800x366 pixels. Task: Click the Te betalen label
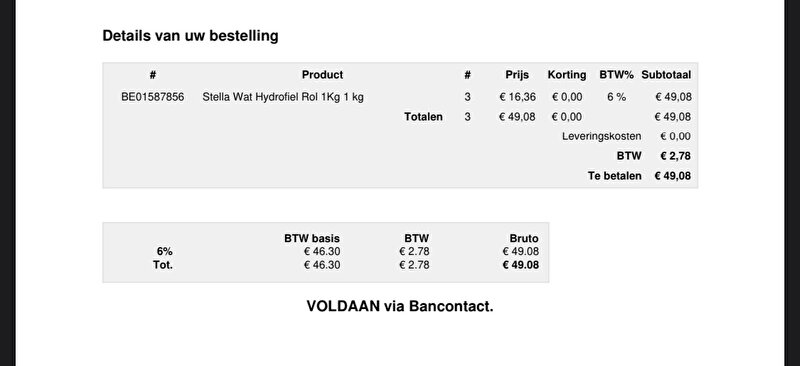point(615,176)
